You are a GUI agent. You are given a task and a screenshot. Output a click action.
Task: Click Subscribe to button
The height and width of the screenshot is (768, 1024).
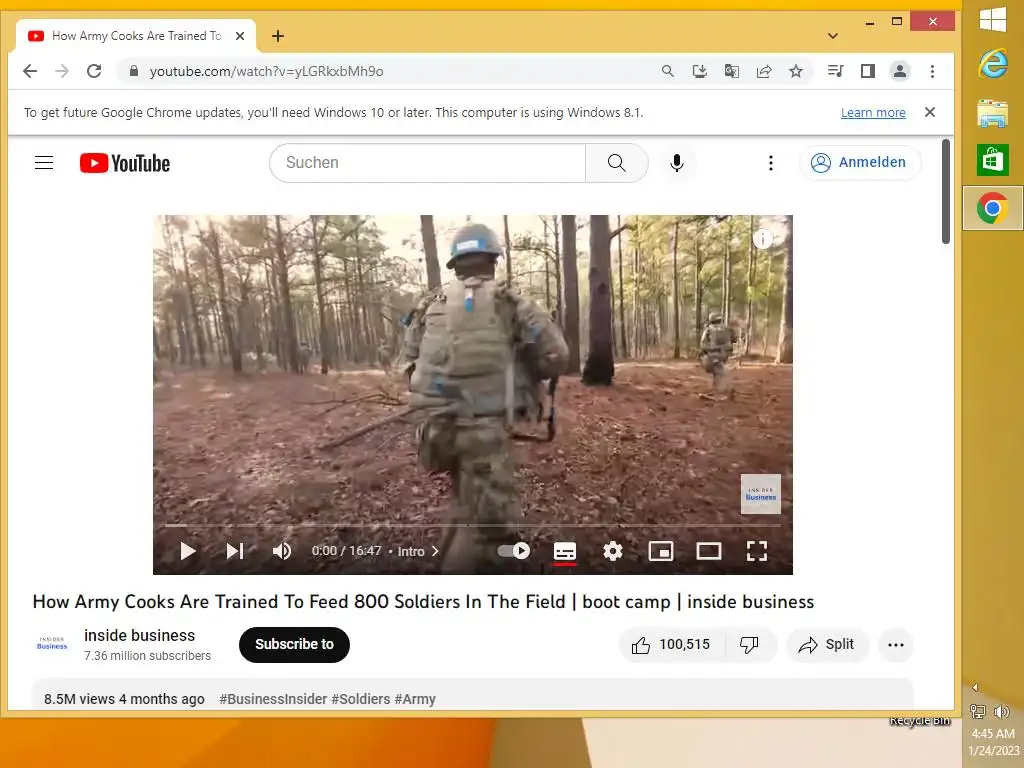tap(295, 645)
